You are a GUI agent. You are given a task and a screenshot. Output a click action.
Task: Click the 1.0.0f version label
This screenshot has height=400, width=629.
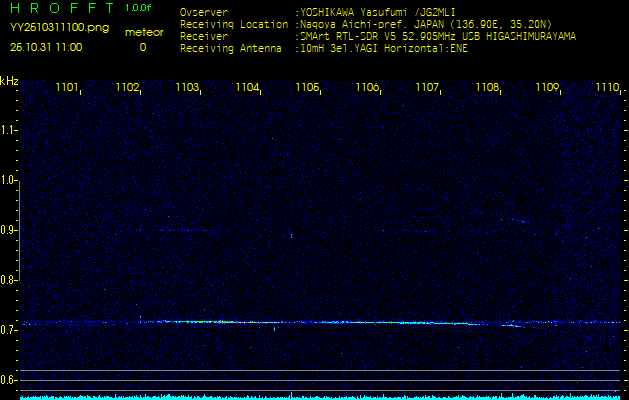(138, 8)
